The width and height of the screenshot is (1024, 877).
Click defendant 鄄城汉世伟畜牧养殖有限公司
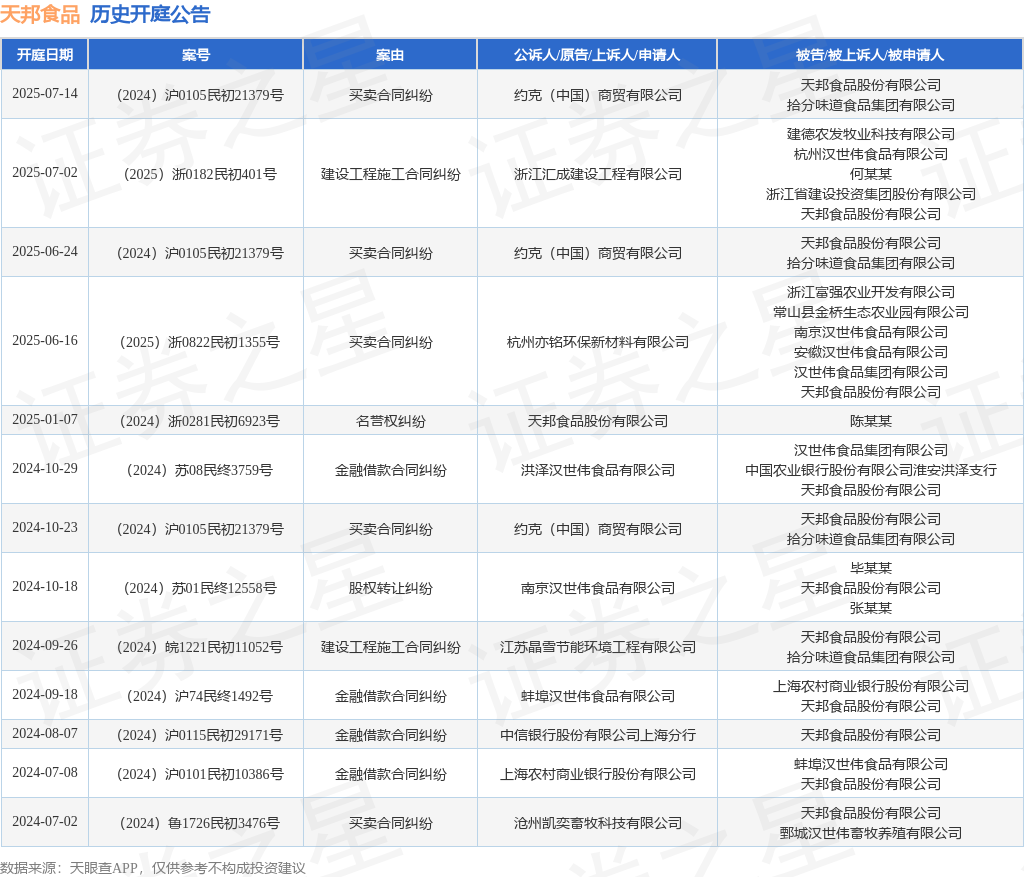click(x=871, y=833)
